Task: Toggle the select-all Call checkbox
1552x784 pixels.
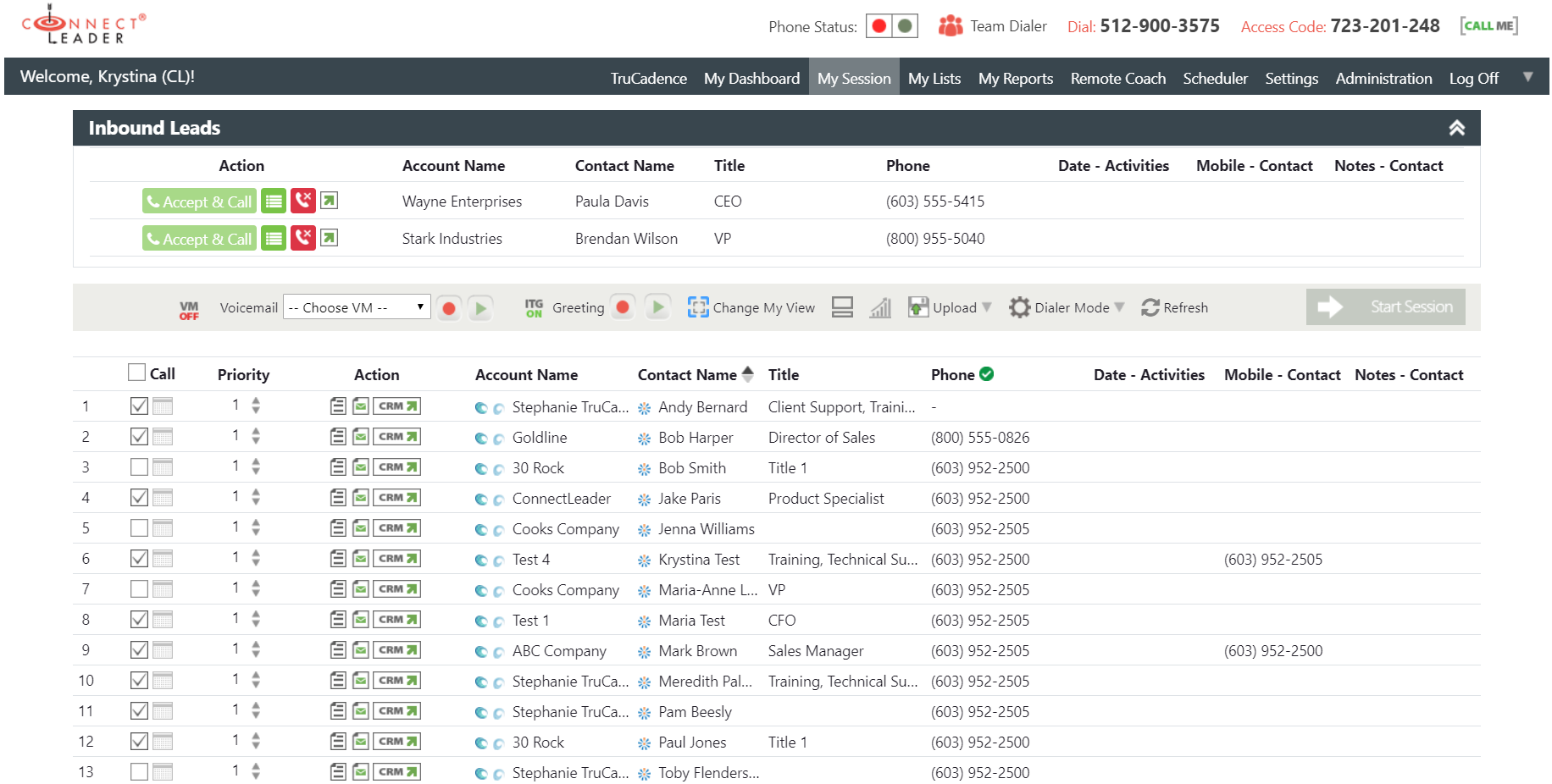Action: (136, 373)
